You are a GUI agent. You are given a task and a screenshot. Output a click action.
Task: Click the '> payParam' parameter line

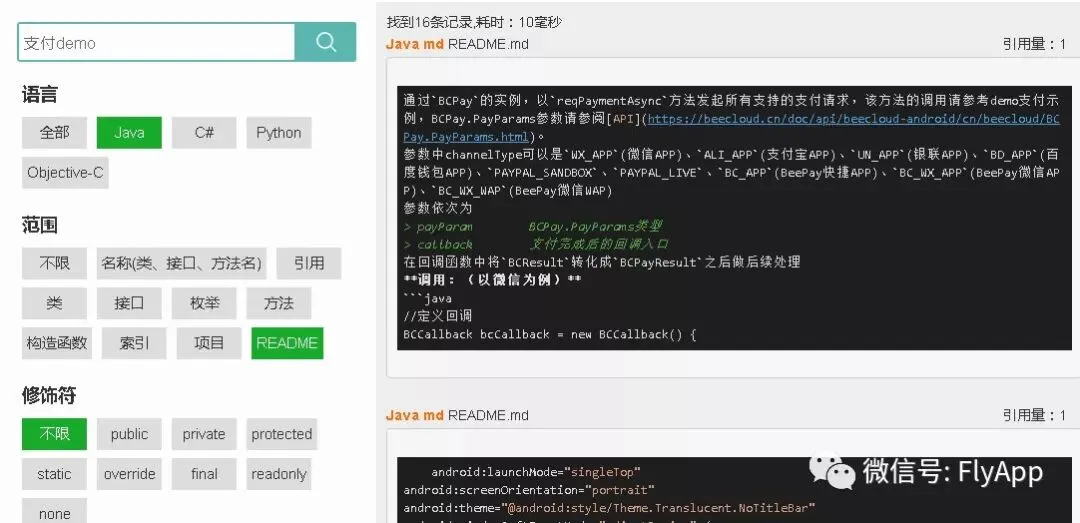pyautogui.click(x=534, y=226)
